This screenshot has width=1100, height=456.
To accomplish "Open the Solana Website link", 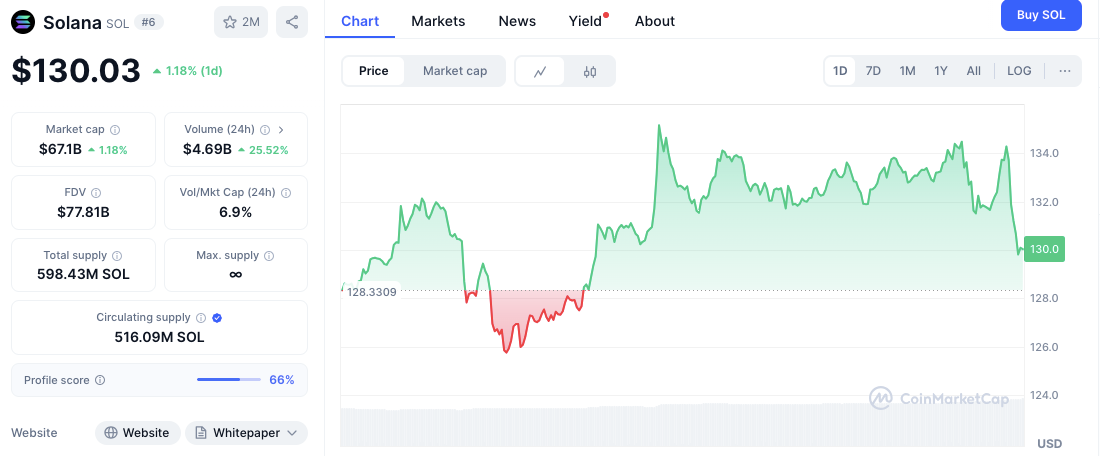I will coord(137,433).
